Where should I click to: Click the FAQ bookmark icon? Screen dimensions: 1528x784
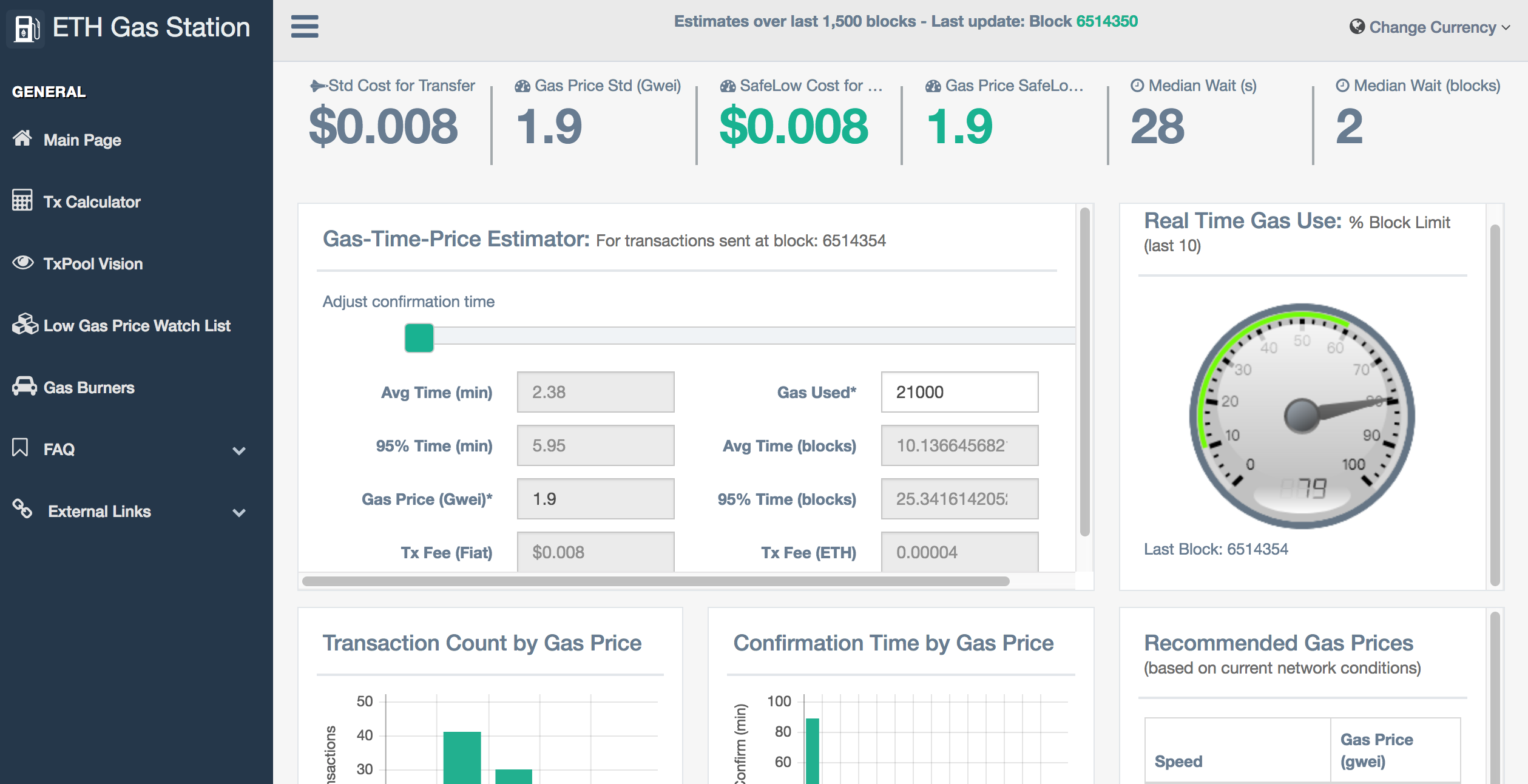coord(20,448)
